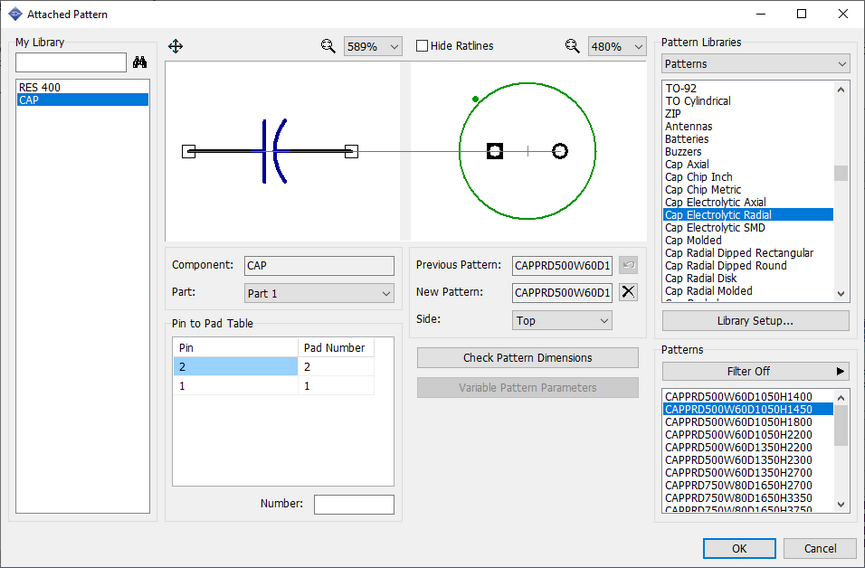Select pattern CAPPRD750W80D1650H2700
The image size is (865, 568).
click(x=748, y=485)
